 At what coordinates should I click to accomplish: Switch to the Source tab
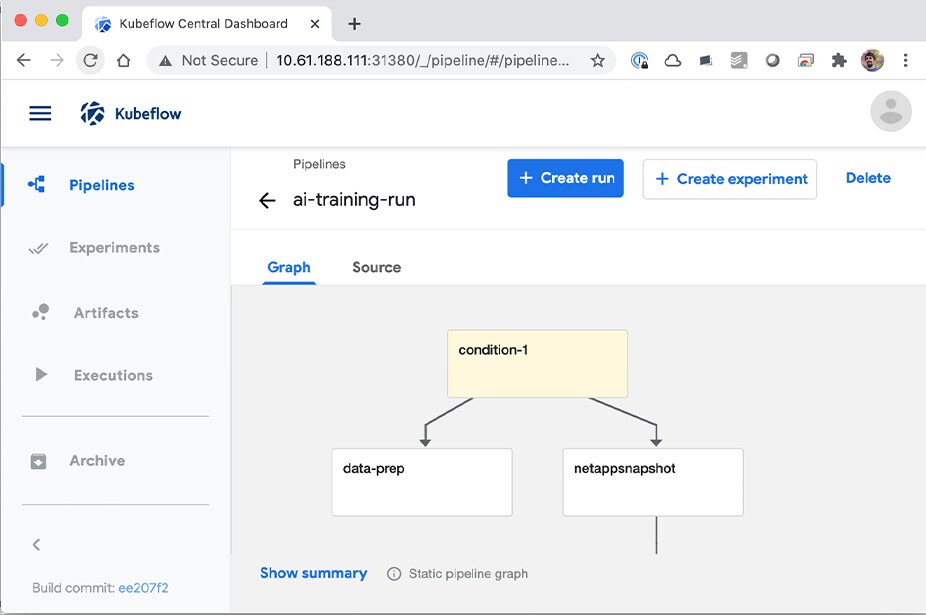[376, 267]
